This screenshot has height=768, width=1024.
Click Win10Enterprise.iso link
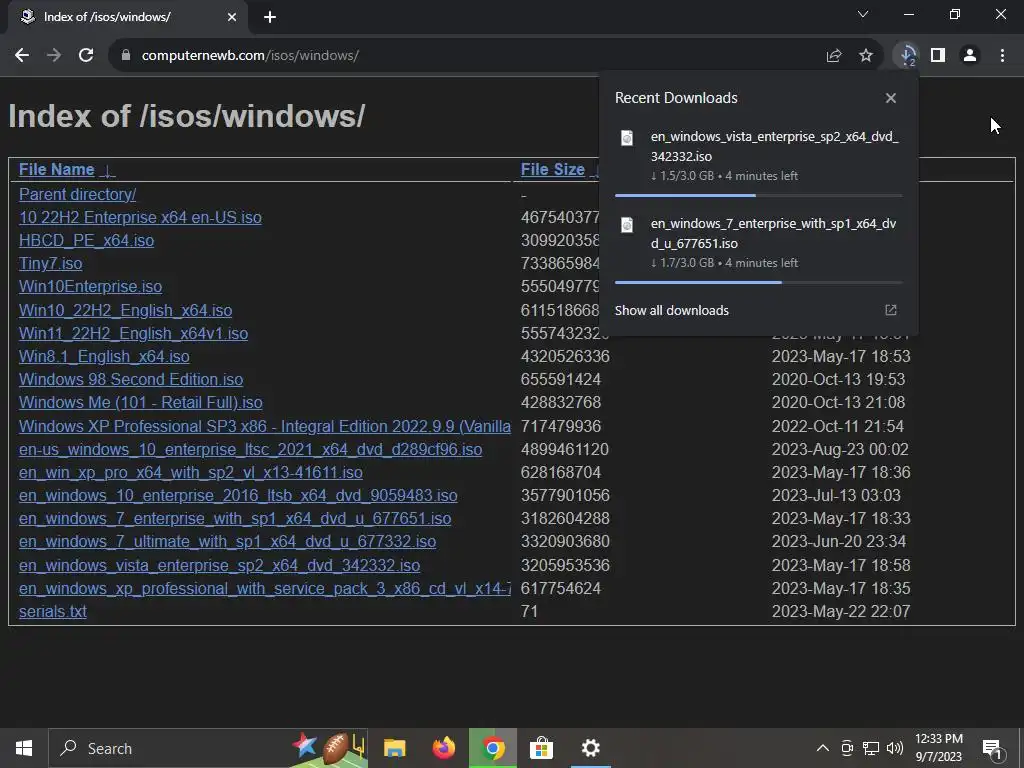pyautogui.click(x=90, y=287)
